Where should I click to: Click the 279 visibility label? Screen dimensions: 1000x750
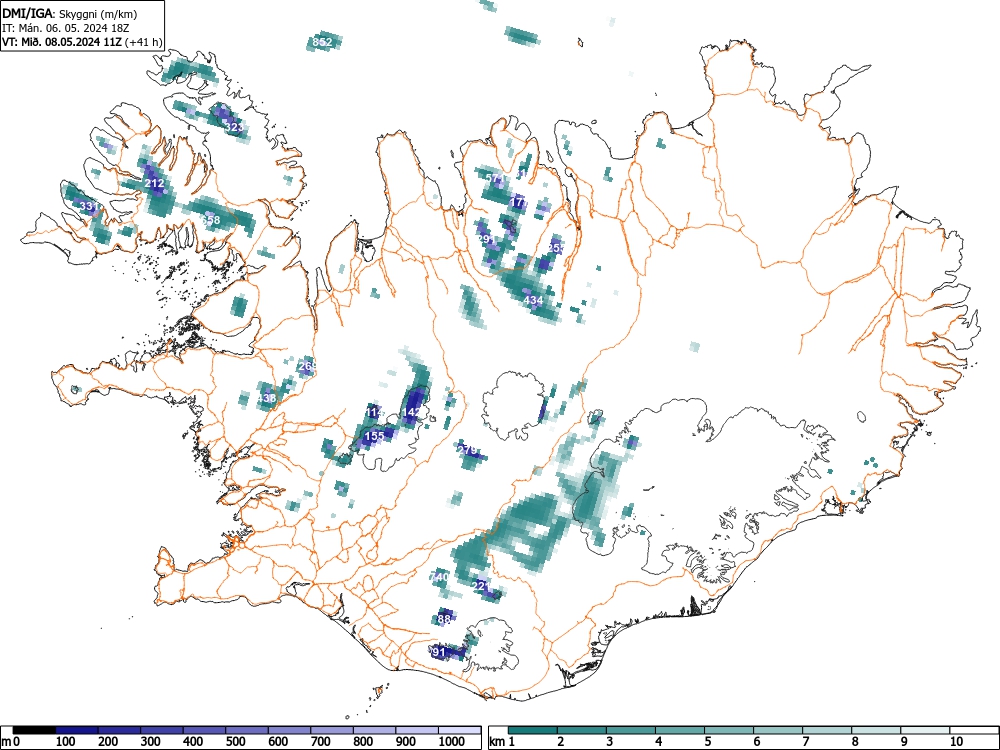[467, 450]
